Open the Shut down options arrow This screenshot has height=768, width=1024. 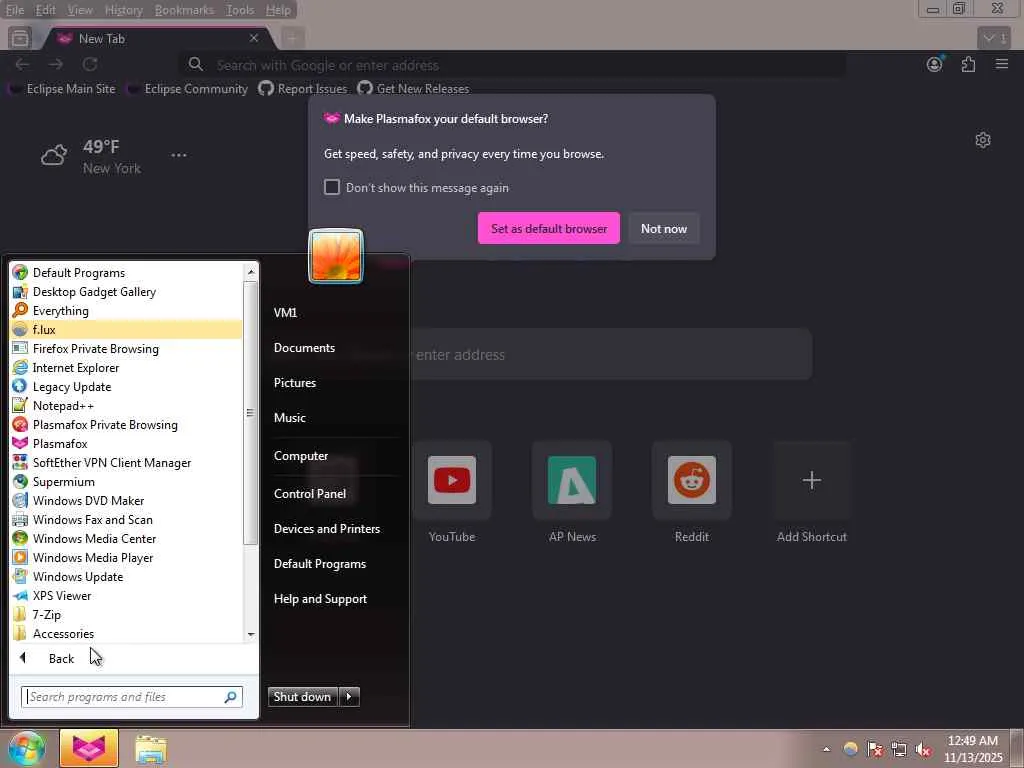pos(349,696)
